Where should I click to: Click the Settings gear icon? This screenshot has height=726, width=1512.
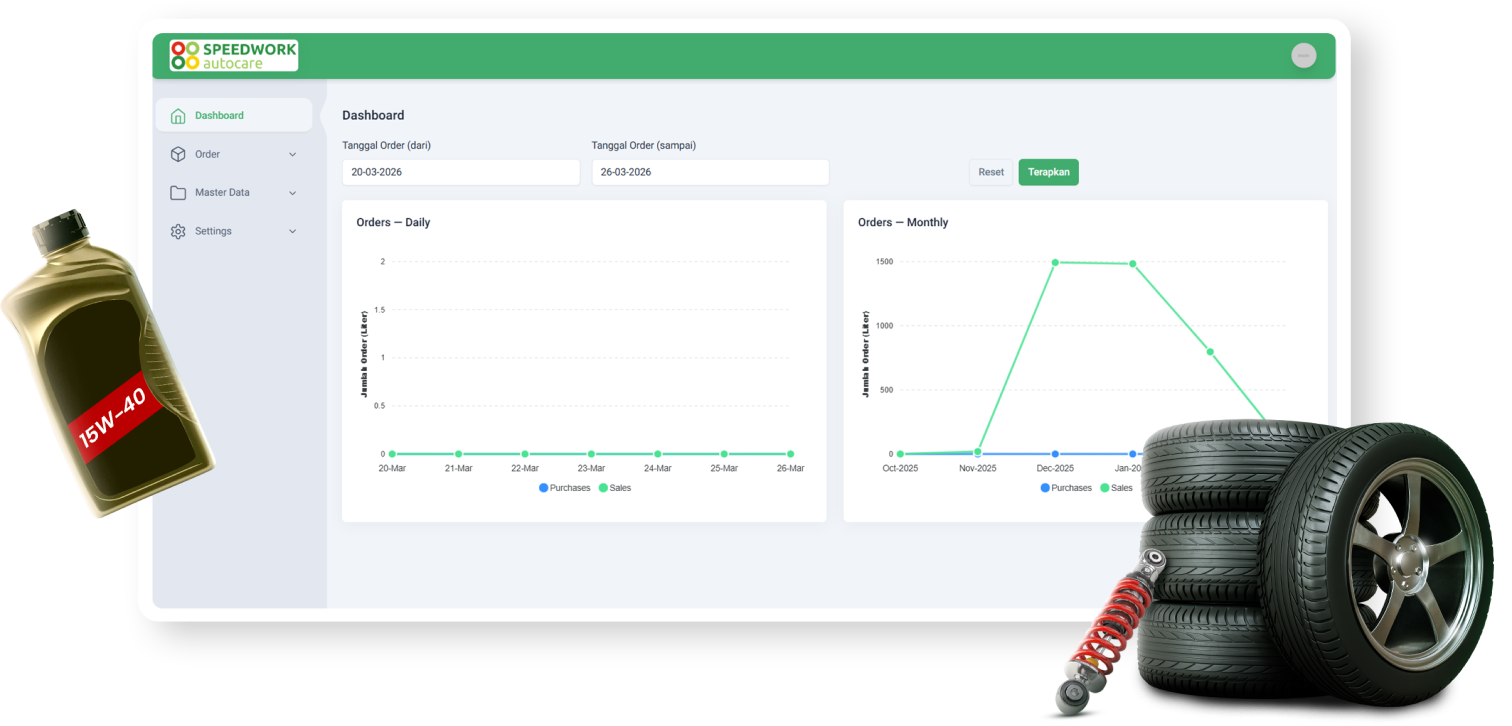pyautogui.click(x=178, y=231)
